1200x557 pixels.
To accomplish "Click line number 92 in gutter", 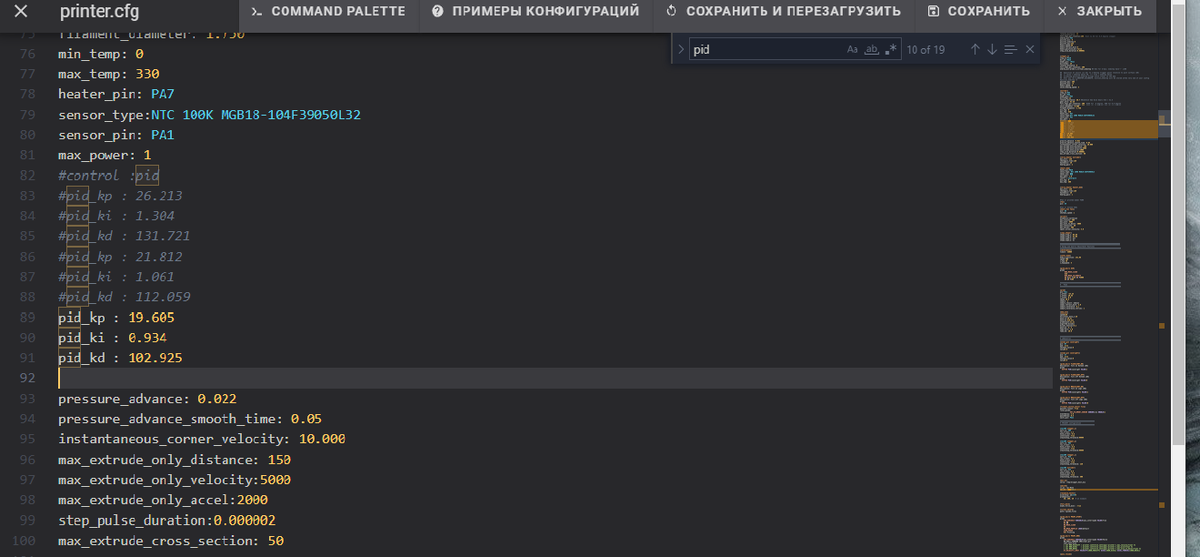I will tap(26, 378).
